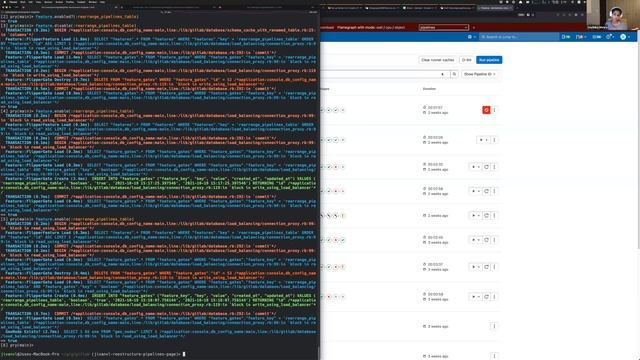
Task: Click the Clear runner caches button
Action: click(x=438, y=60)
